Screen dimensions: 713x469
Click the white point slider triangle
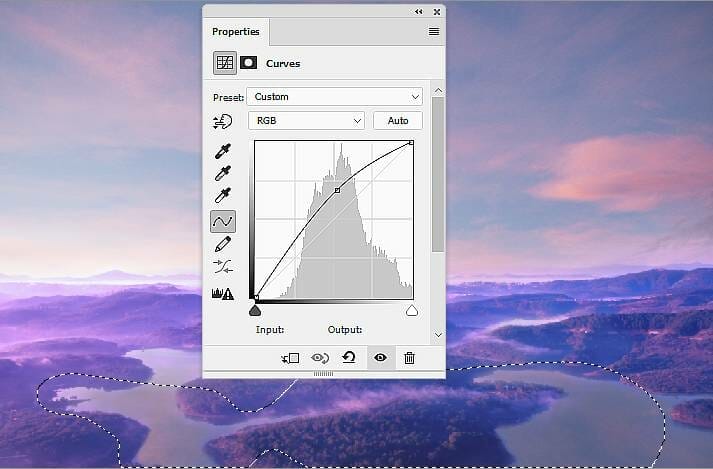click(x=411, y=311)
